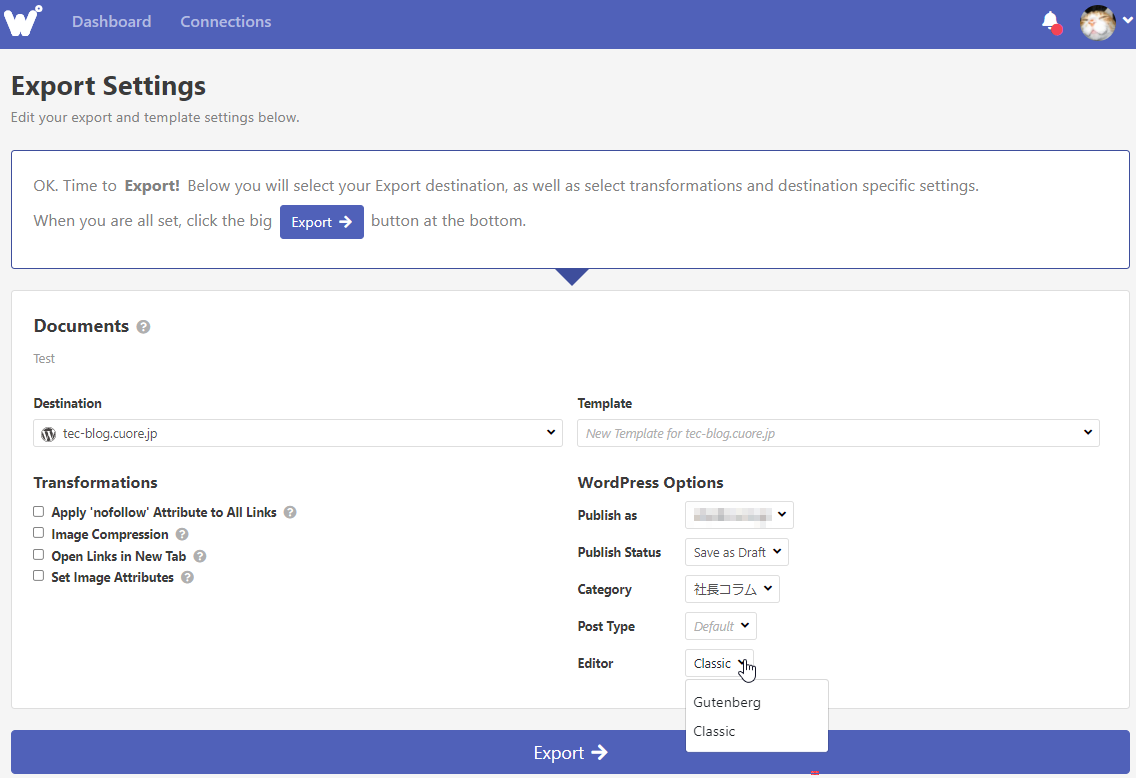This screenshot has height=778, width=1136.
Task: Choose Classic in the Editor list
Action: pos(714,731)
